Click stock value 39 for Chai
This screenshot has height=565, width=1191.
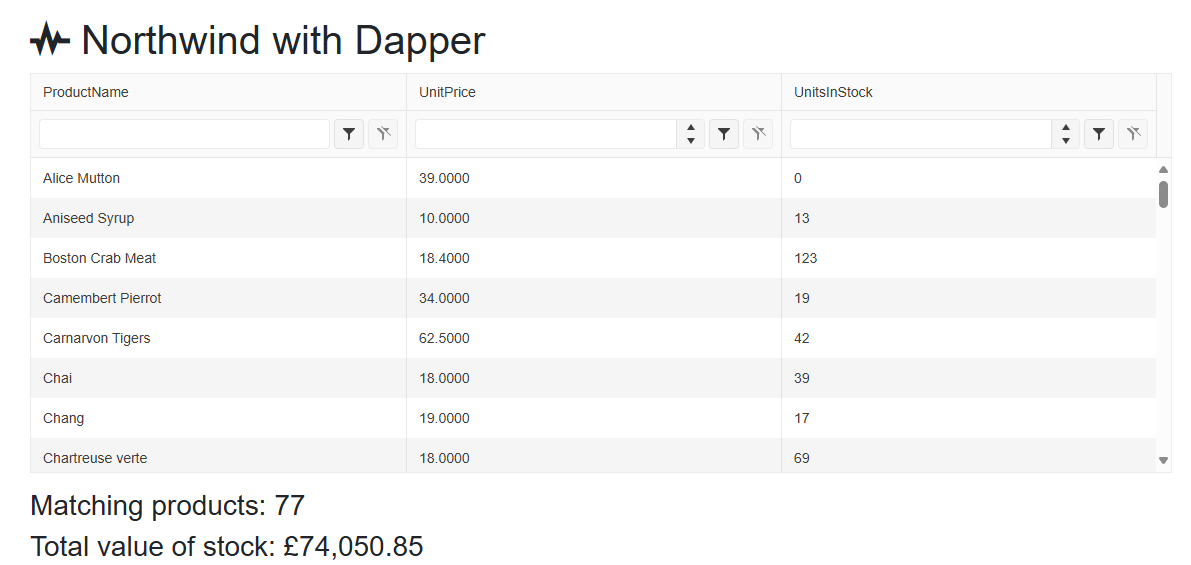pos(969,378)
